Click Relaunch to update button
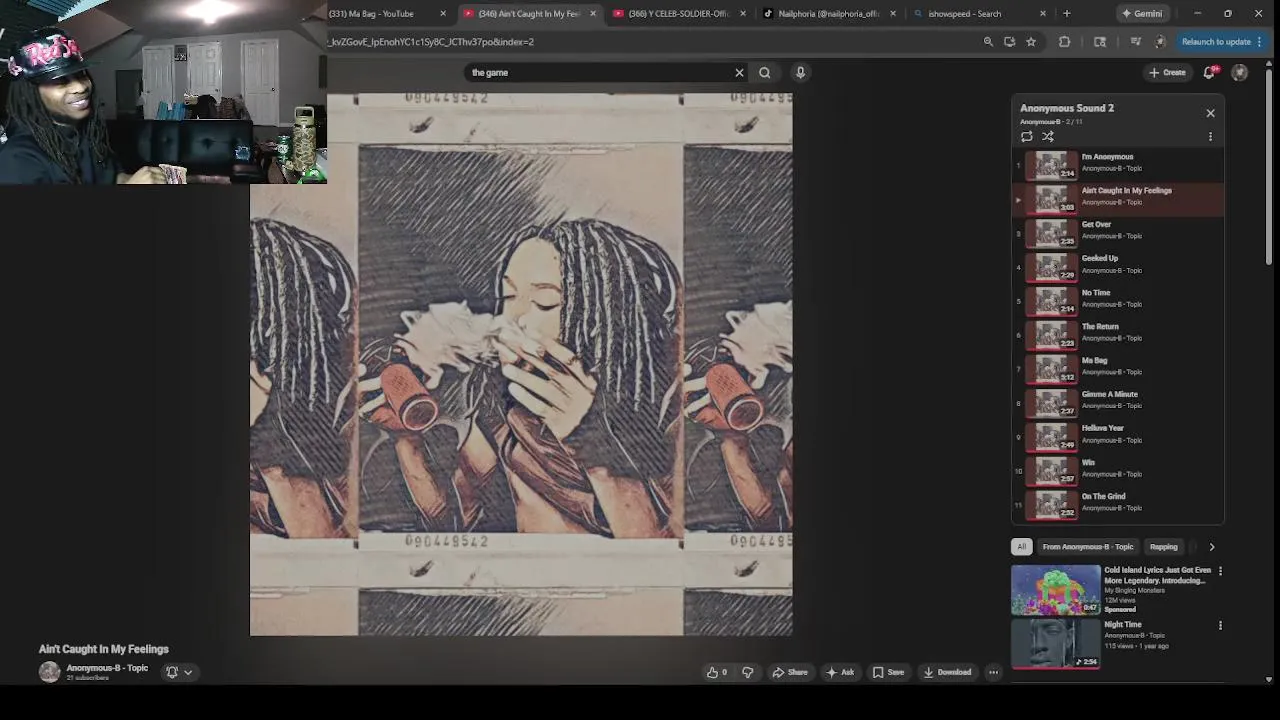Screen dimensions: 1280x720 click(1222, 42)
